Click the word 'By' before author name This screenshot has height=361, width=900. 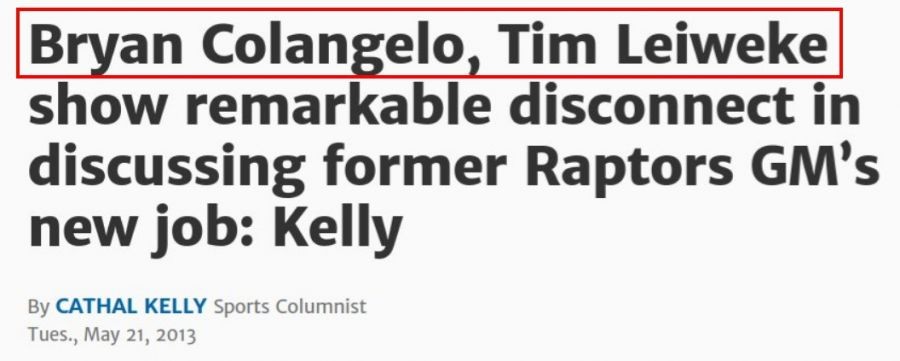click(39, 307)
